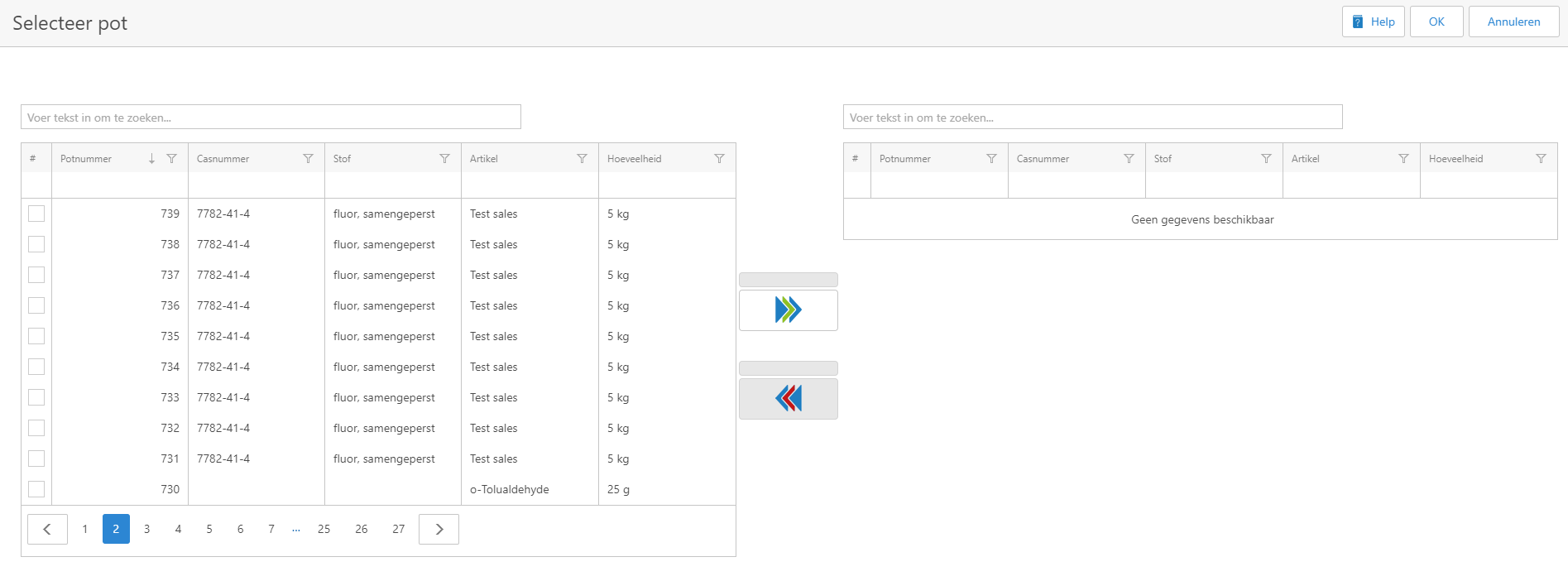The width and height of the screenshot is (1568, 581).
Task: Go to next page with right chevron
Action: click(439, 529)
